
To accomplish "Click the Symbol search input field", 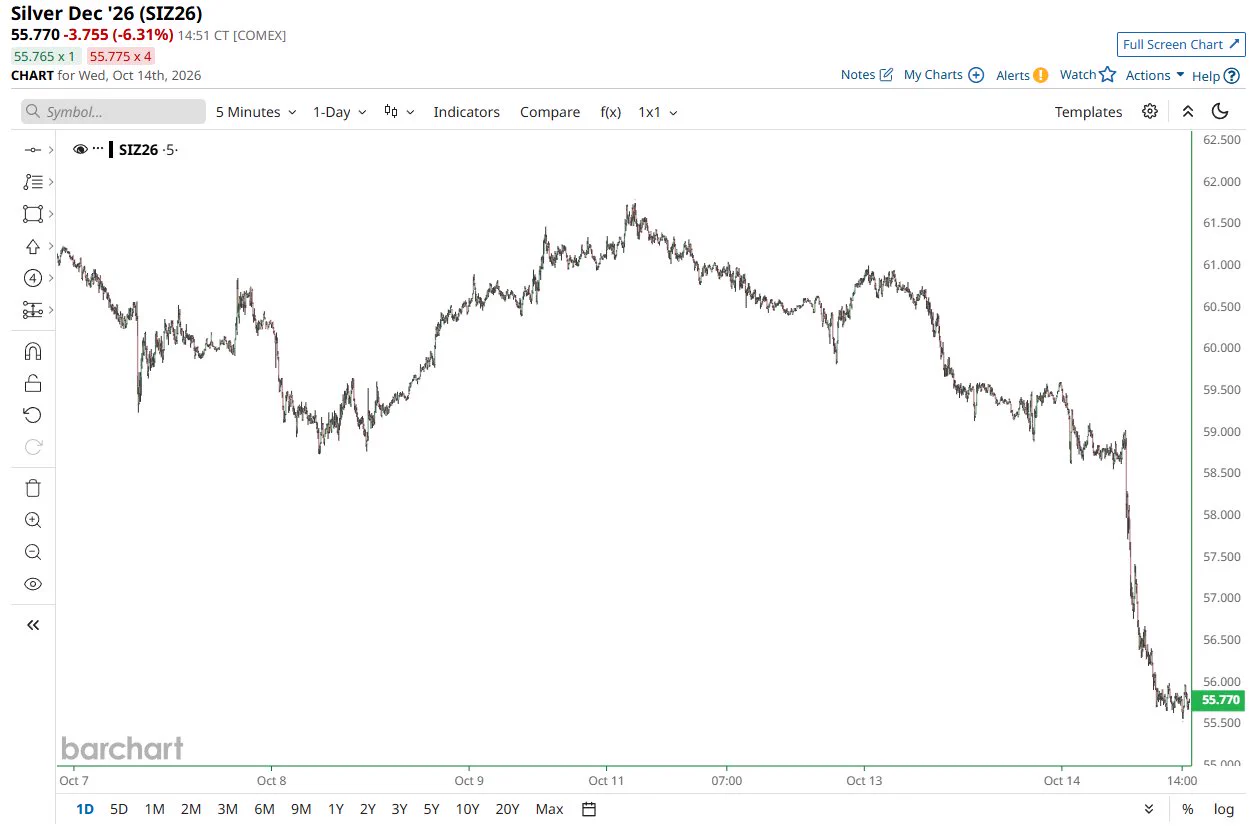I will click(x=113, y=112).
